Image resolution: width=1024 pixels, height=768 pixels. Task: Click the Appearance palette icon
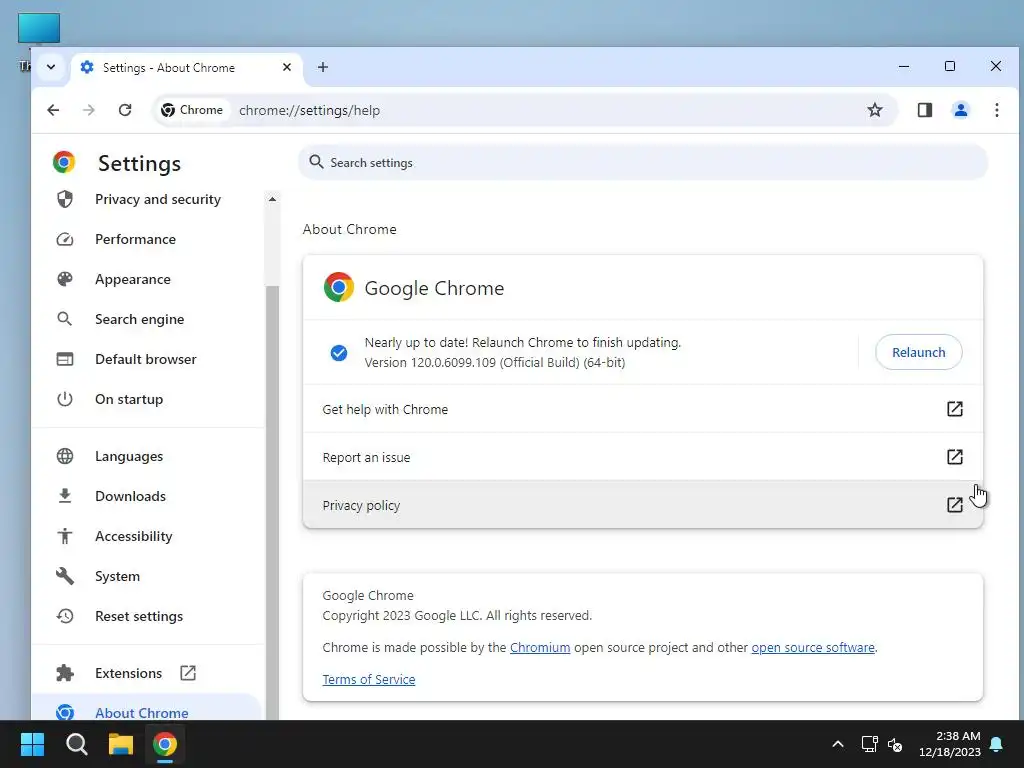65,279
